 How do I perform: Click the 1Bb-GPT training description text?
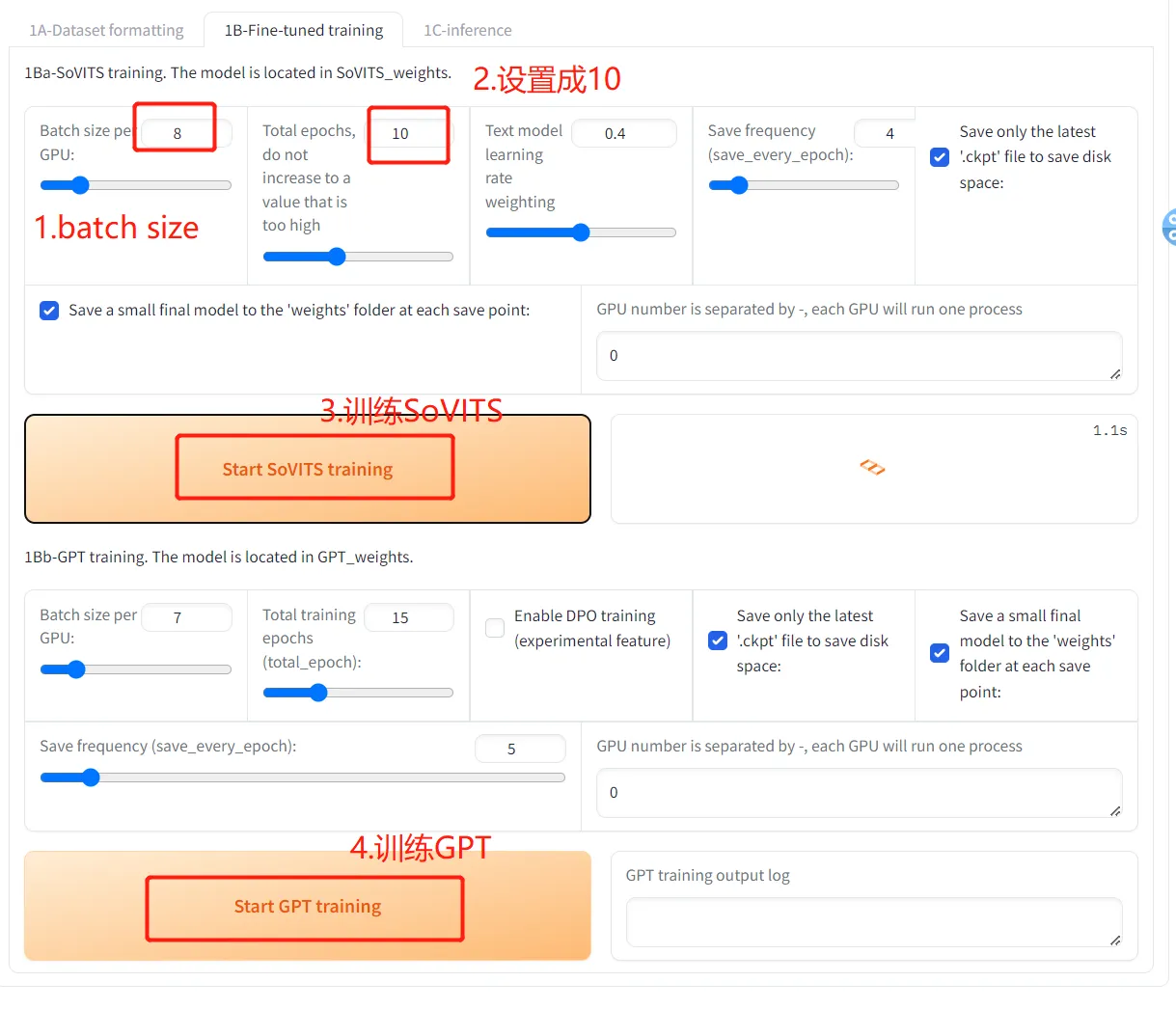point(218,557)
